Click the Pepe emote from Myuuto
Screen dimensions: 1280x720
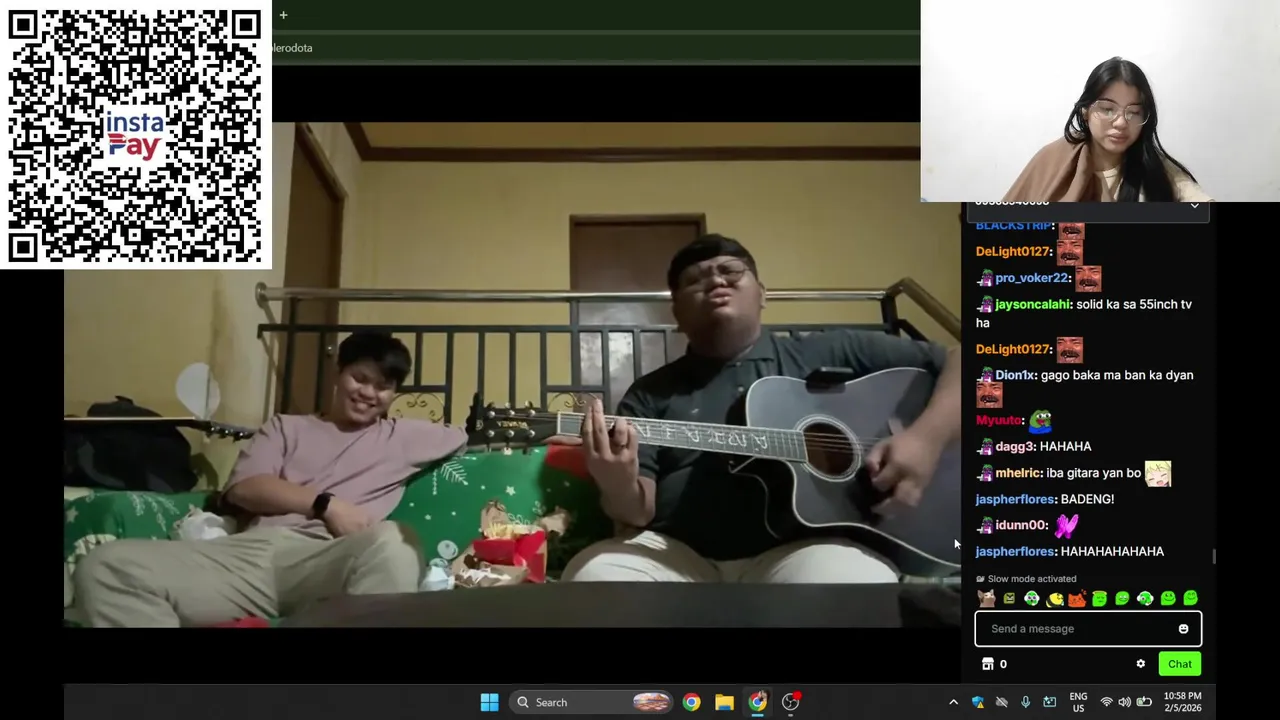[1040, 420]
